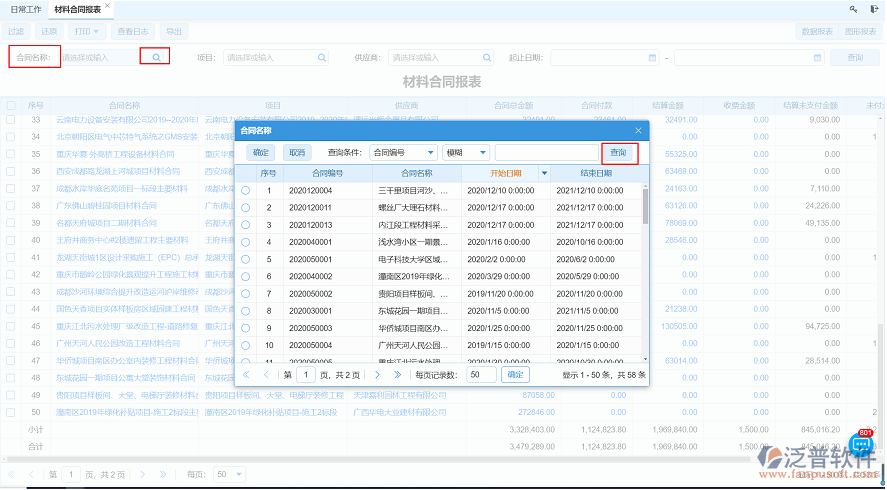Screen dimensions: 887x490
Task: Tick the checkbox for row 35
Action: [x=11, y=154]
